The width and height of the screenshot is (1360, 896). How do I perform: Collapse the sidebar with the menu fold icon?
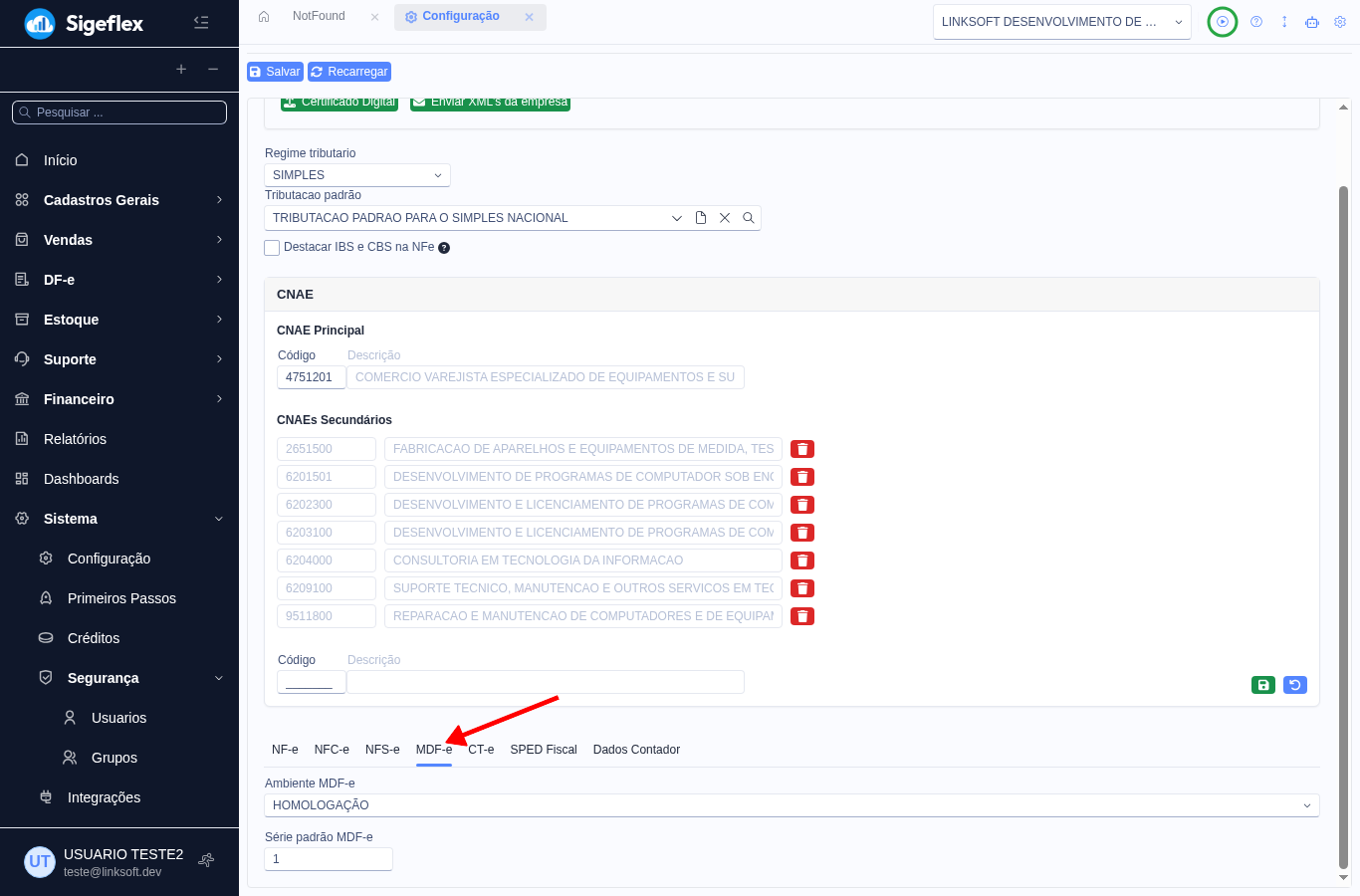201,22
